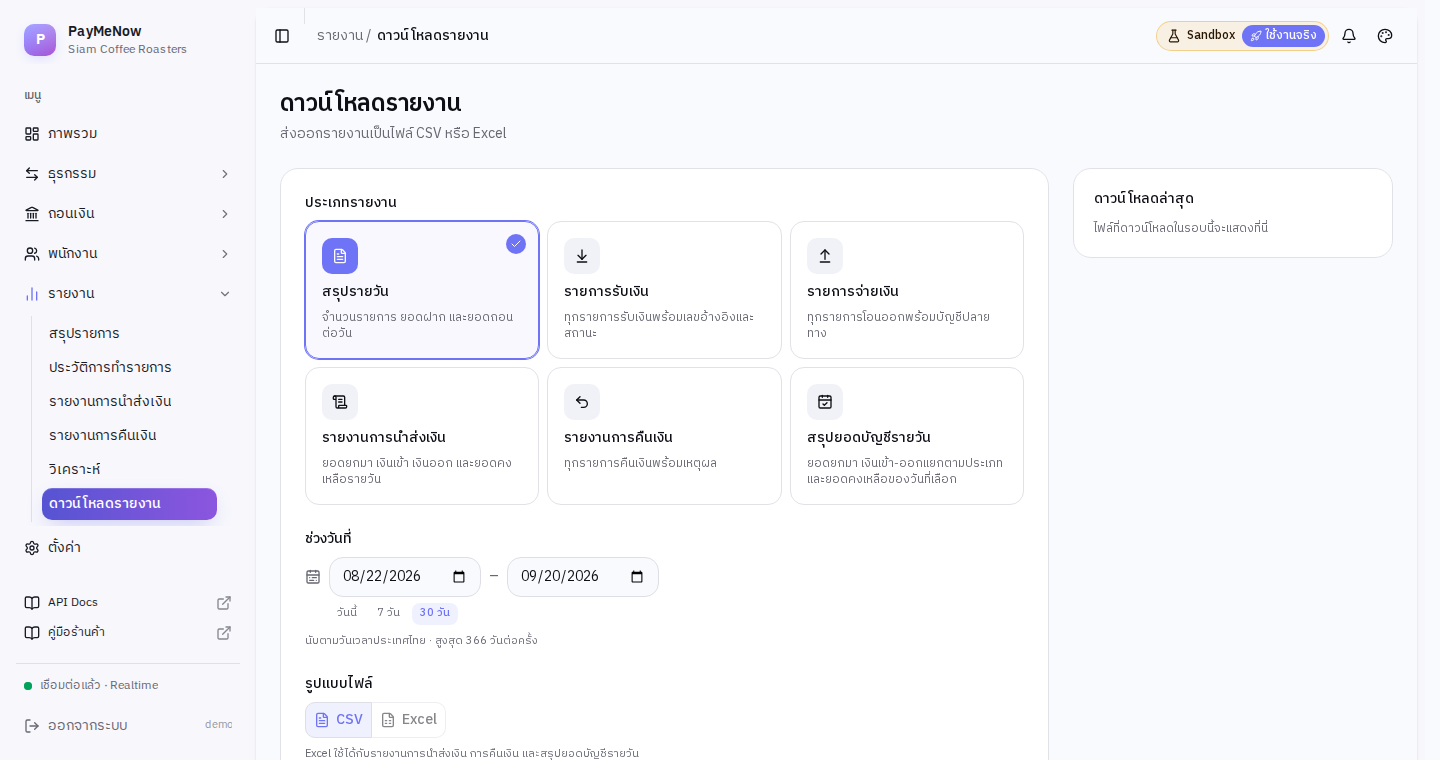Select the รายการจ่ายเงิน report type card

coord(907,290)
